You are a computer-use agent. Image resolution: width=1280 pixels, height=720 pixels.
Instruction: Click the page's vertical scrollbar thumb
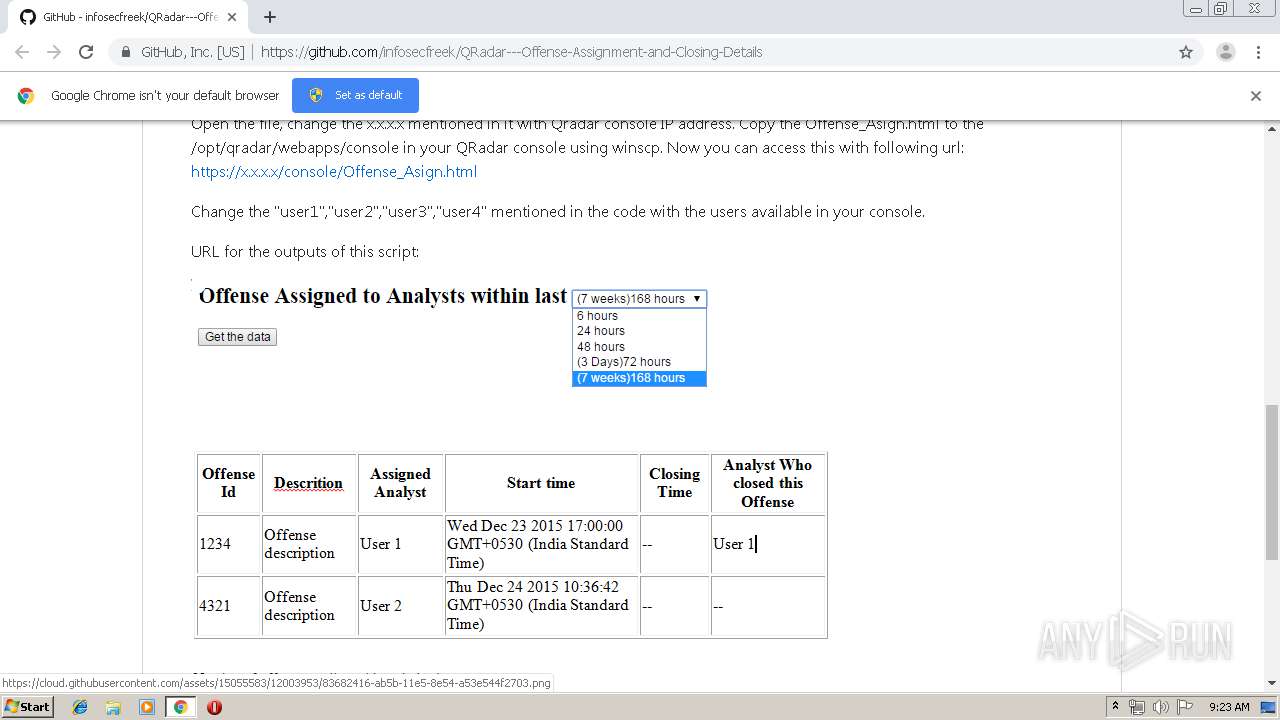1272,482
